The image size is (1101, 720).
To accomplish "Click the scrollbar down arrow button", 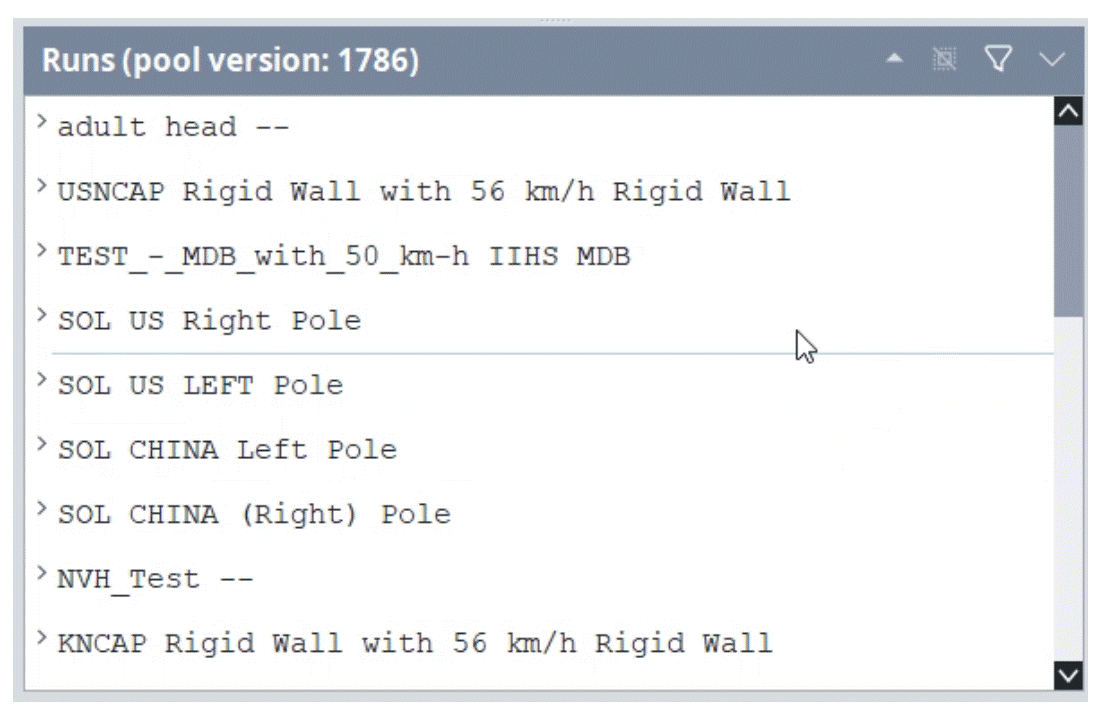I will tap(1068, 676).
